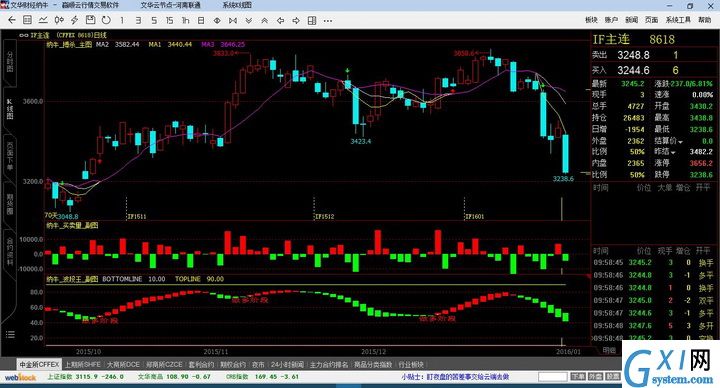
Task: Click the hamburger list icon at sidebar bottom
Action: click(10, 334)
